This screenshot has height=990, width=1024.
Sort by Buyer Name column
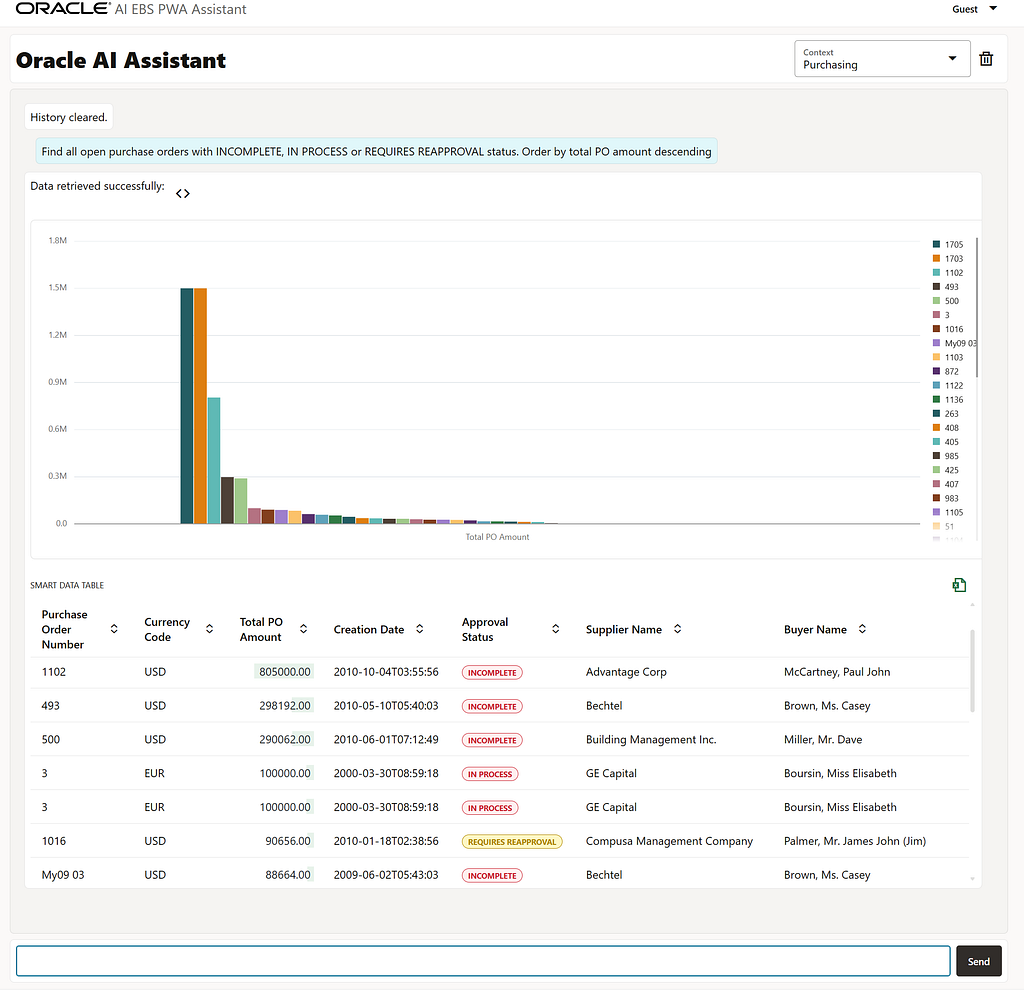point(863,629)
